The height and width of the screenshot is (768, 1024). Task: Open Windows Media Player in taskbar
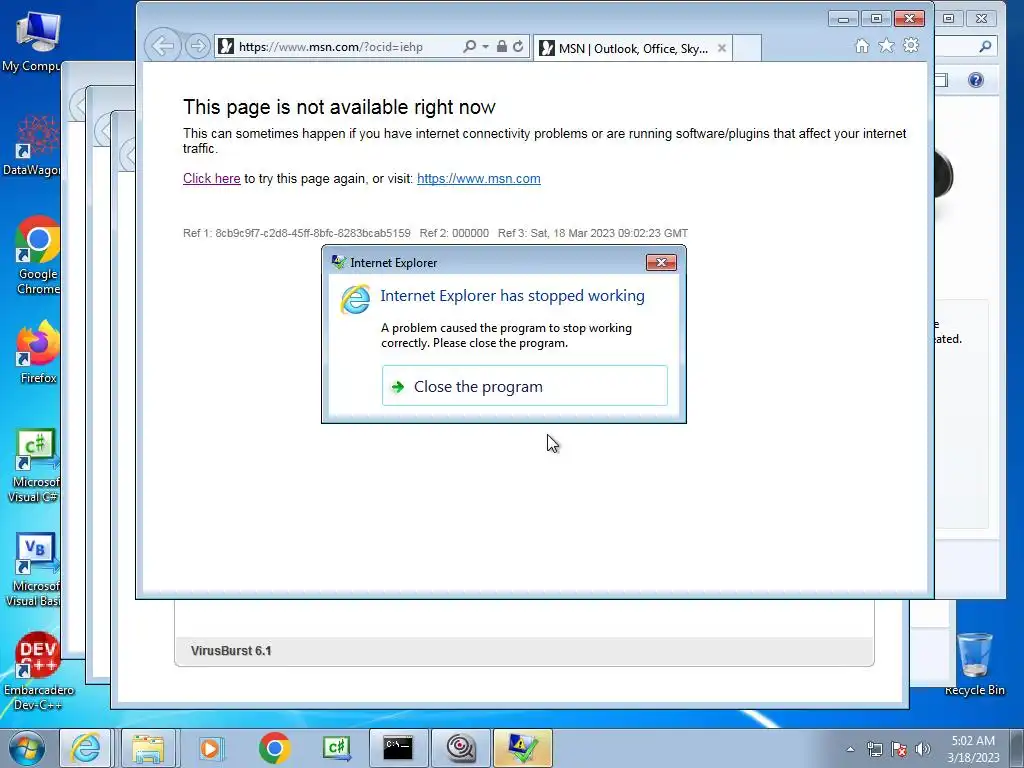pyautogui.click(x=210, y=748)
